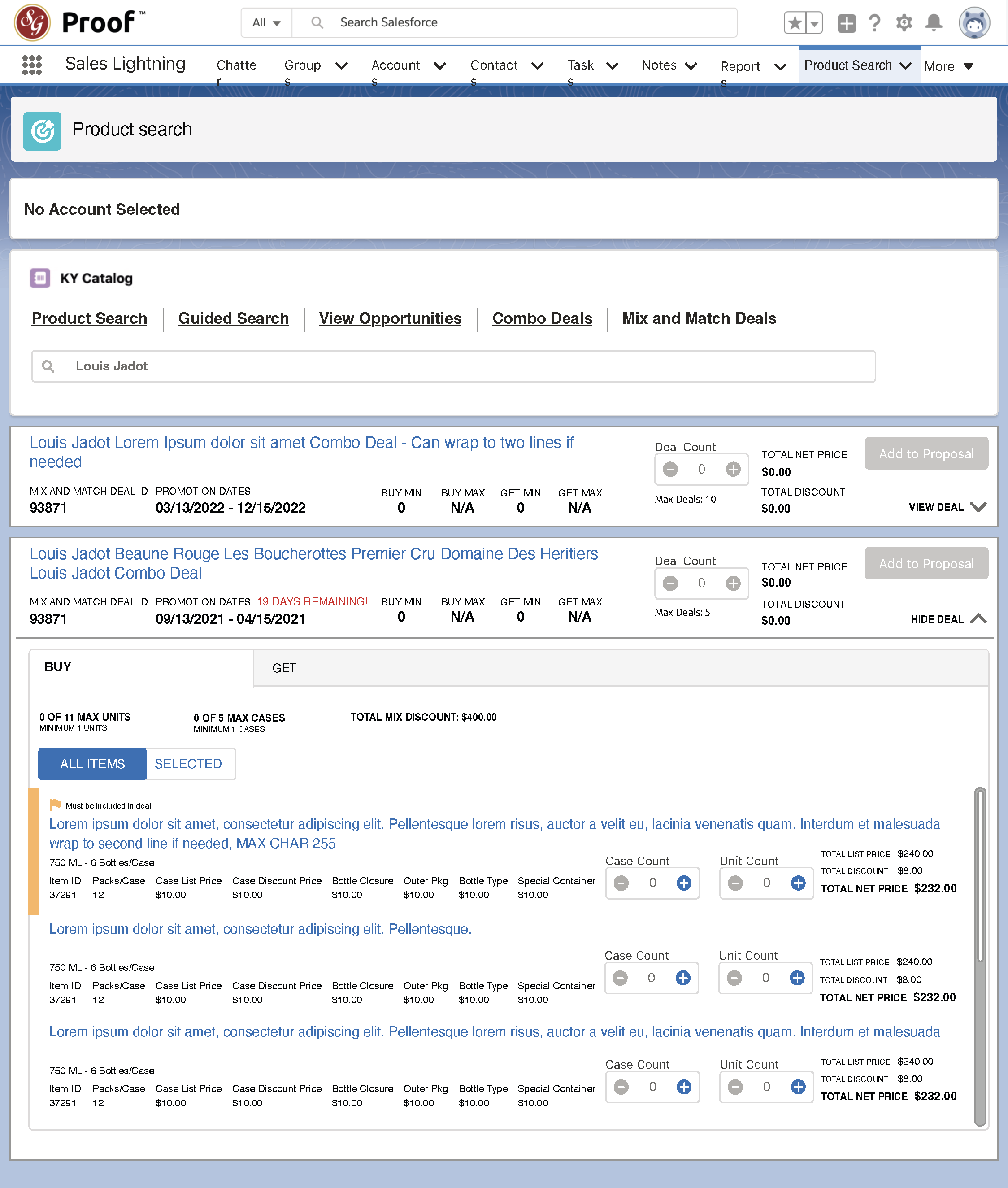The image size is (1008, 1188).
Task: Open the setup gear icon
Action: tap(904, 23)
